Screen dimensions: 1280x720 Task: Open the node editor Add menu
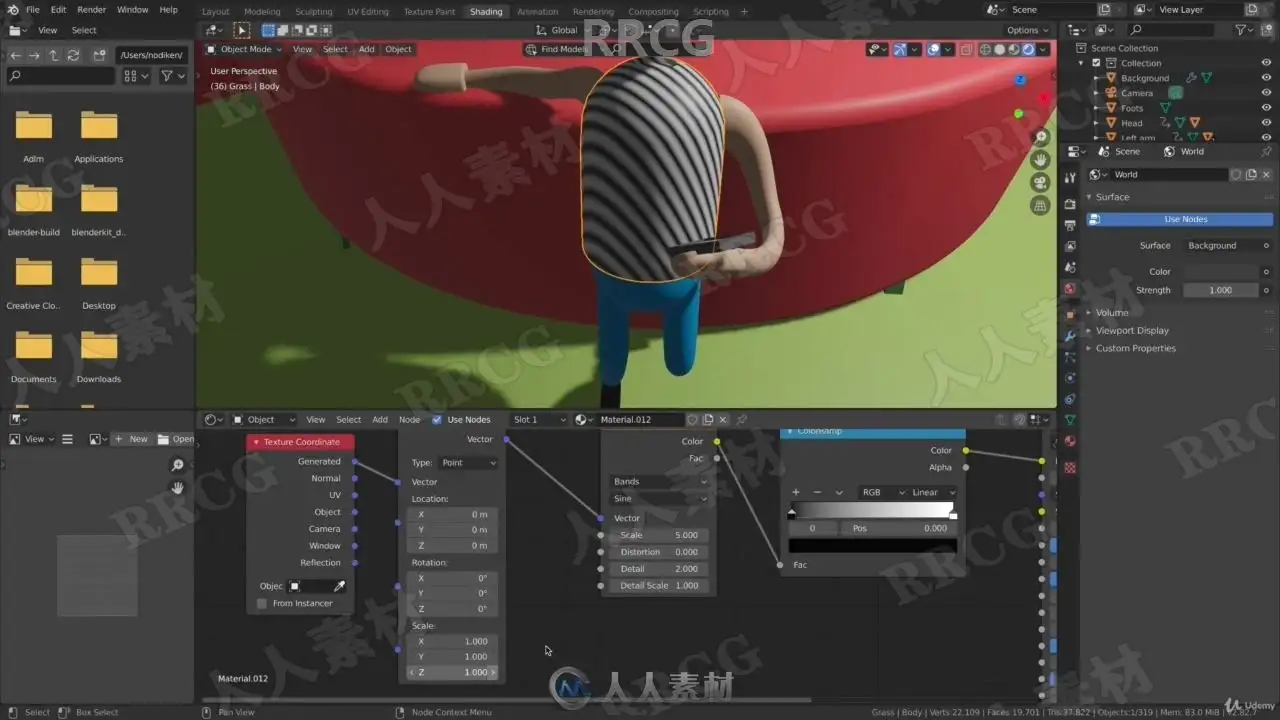[x=380, y=420]
